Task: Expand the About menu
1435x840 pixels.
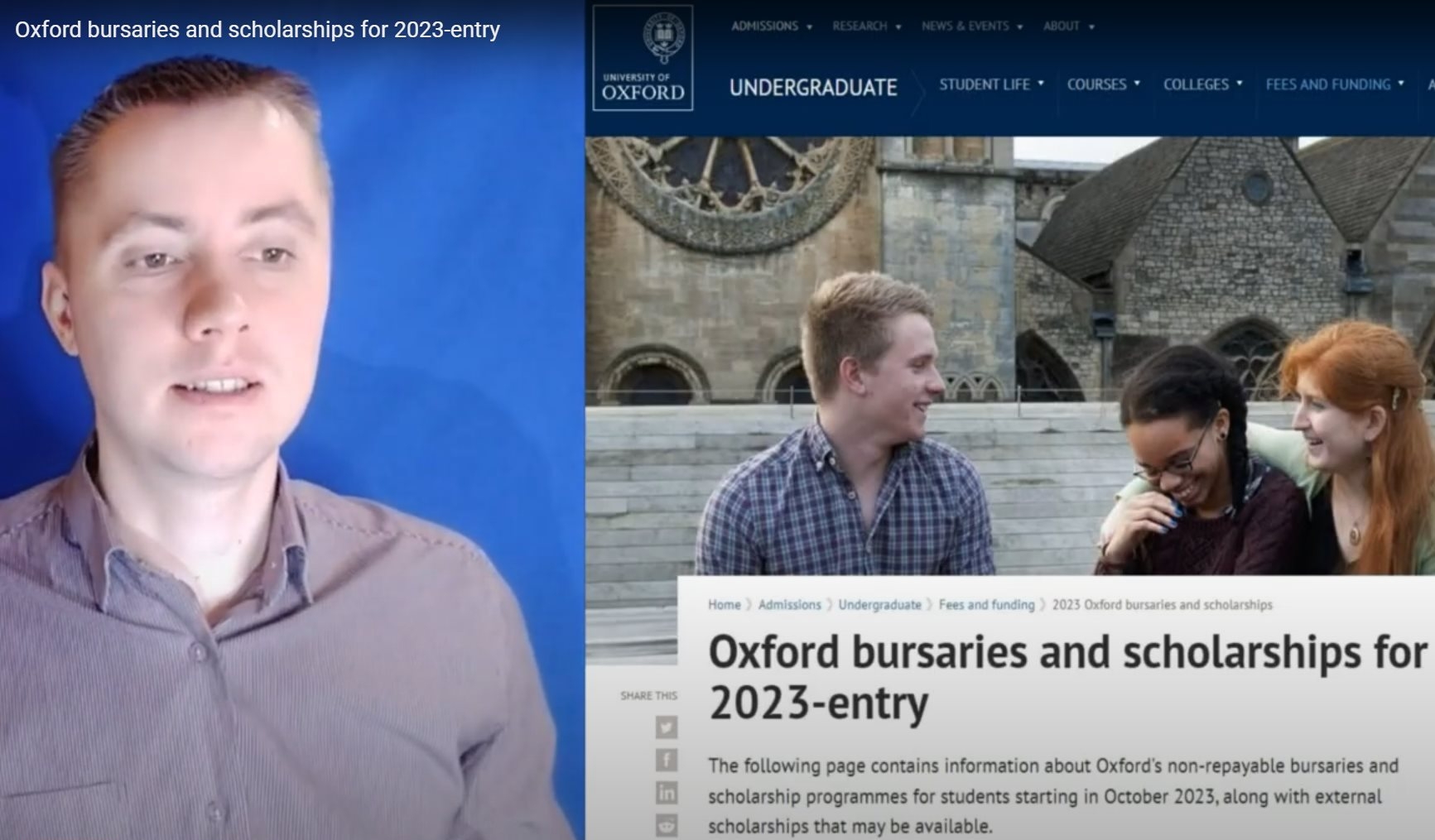Action: pos(1068,26)
